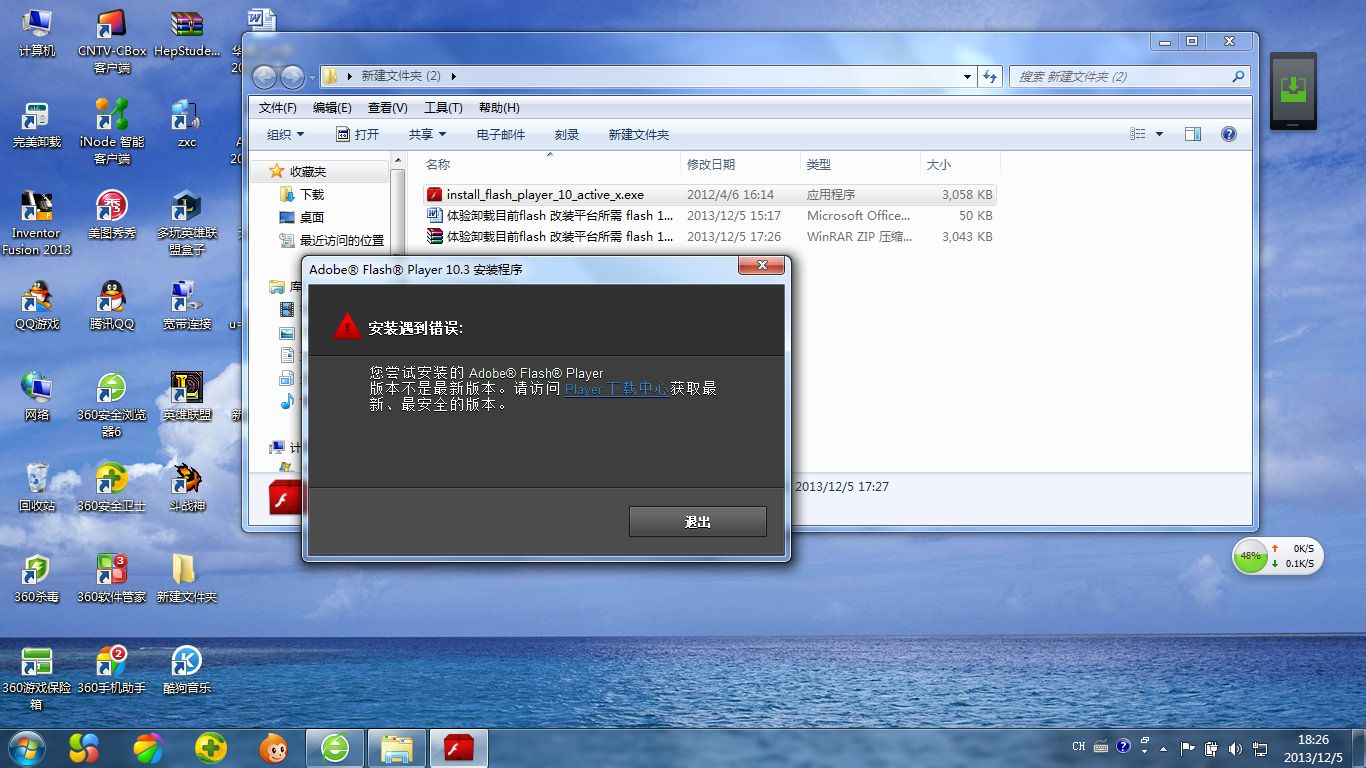Open 计算机 desktop icon
Image resolution: width=1366 pixels, height=768 pixels.
(36, 33)
